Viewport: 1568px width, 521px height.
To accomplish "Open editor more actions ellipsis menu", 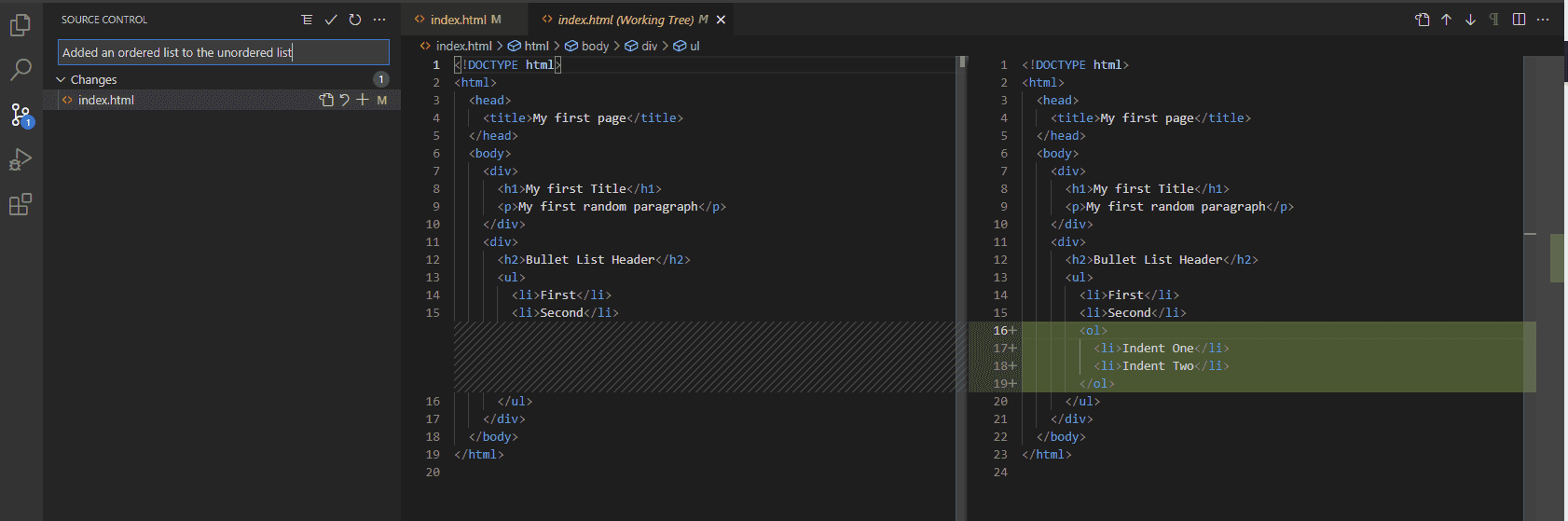I will [x=1543, y=20].
